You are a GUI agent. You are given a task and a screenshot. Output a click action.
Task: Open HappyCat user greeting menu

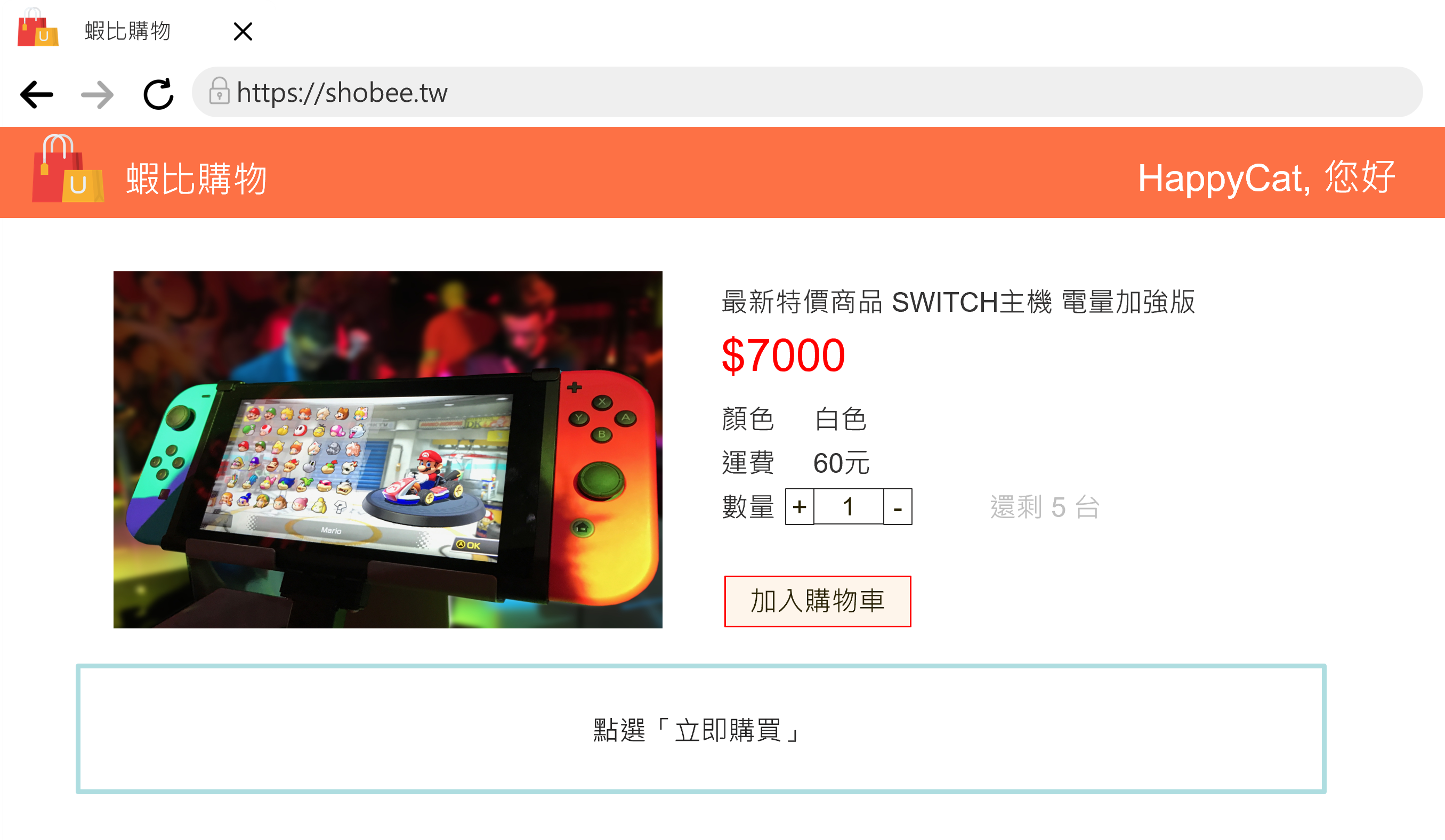pyautogui.click(x=1266, y=177)
